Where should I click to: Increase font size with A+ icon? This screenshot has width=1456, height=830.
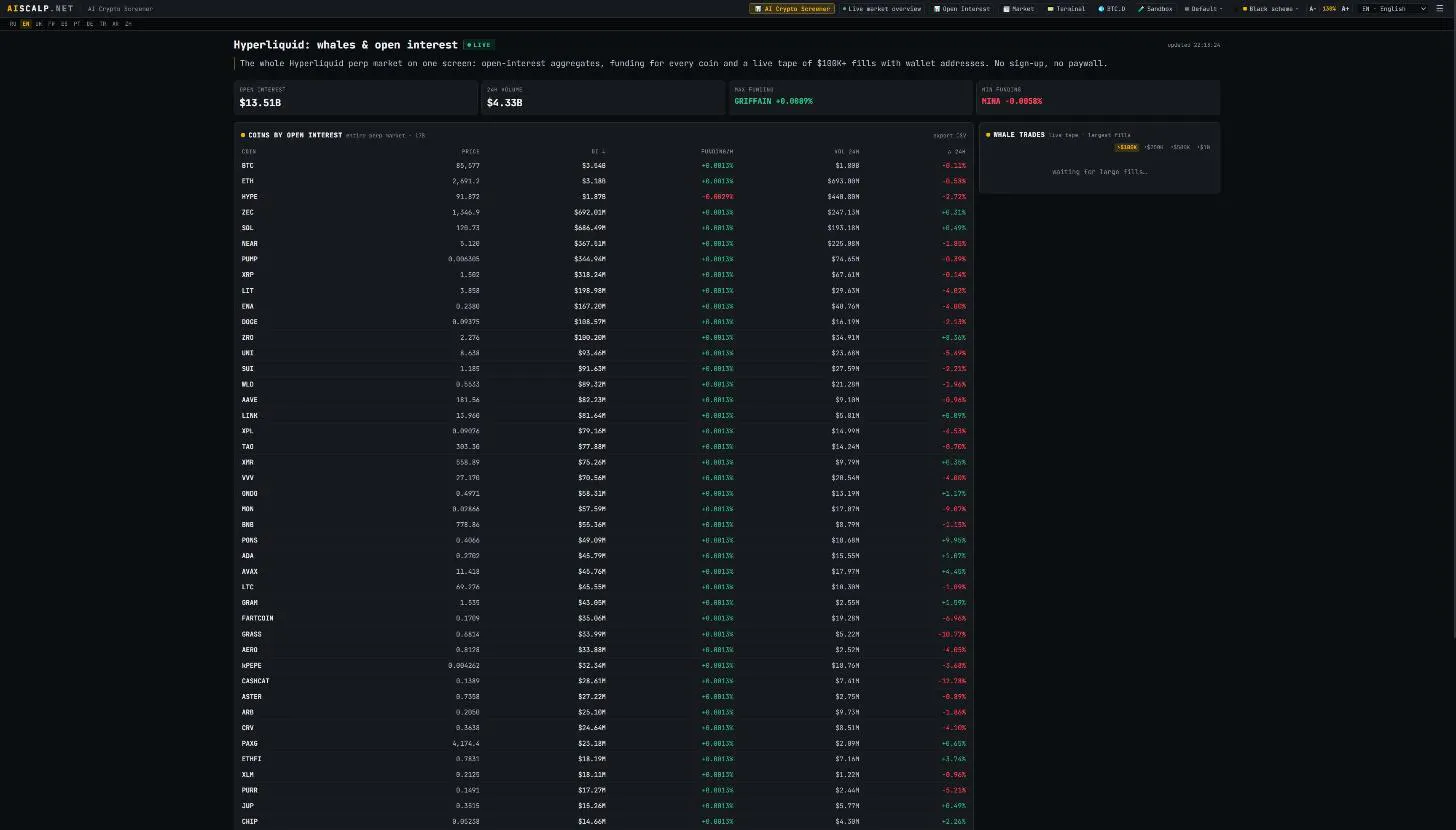tap(1345, 8)
